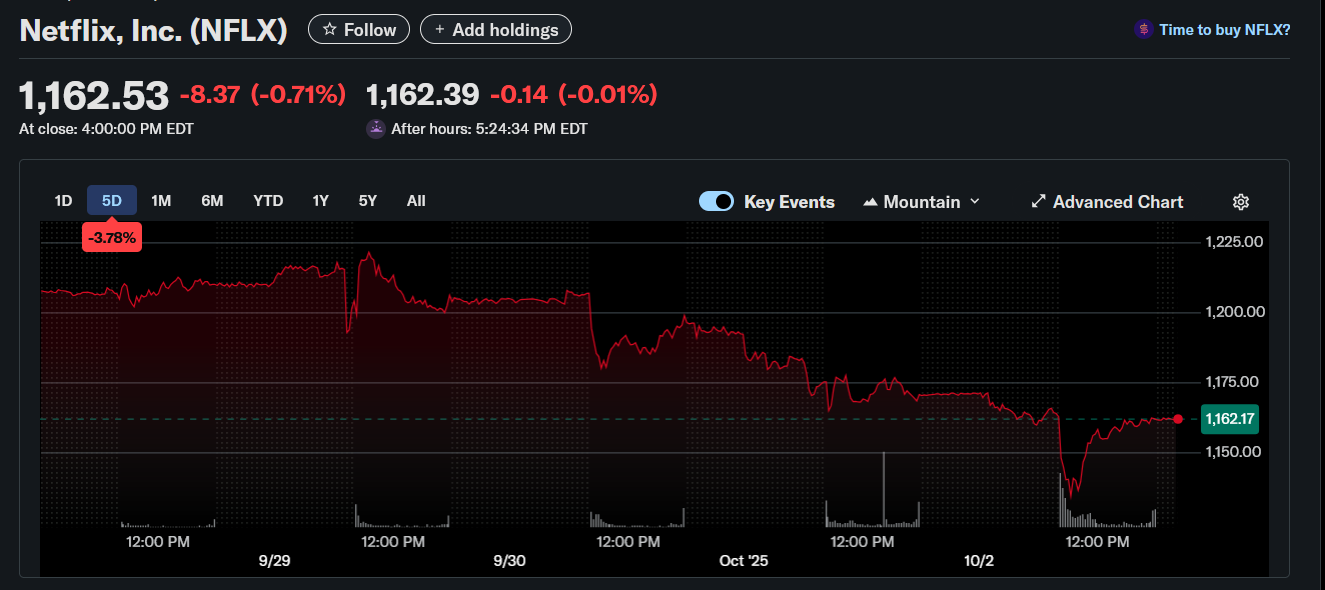Viewport: 1325px width, 590px height.
Task: Click the Add holdings button
Action: click(496, 30)
